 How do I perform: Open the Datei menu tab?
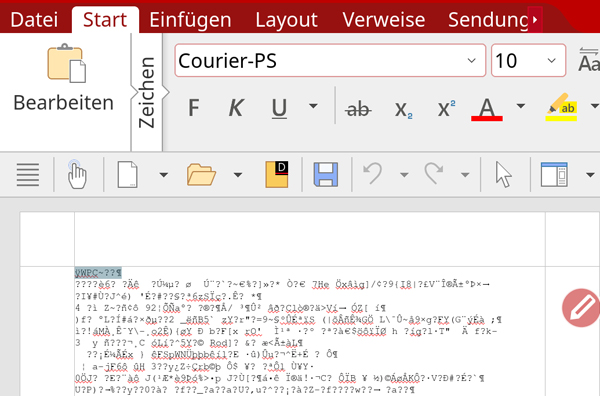(34, 20)
